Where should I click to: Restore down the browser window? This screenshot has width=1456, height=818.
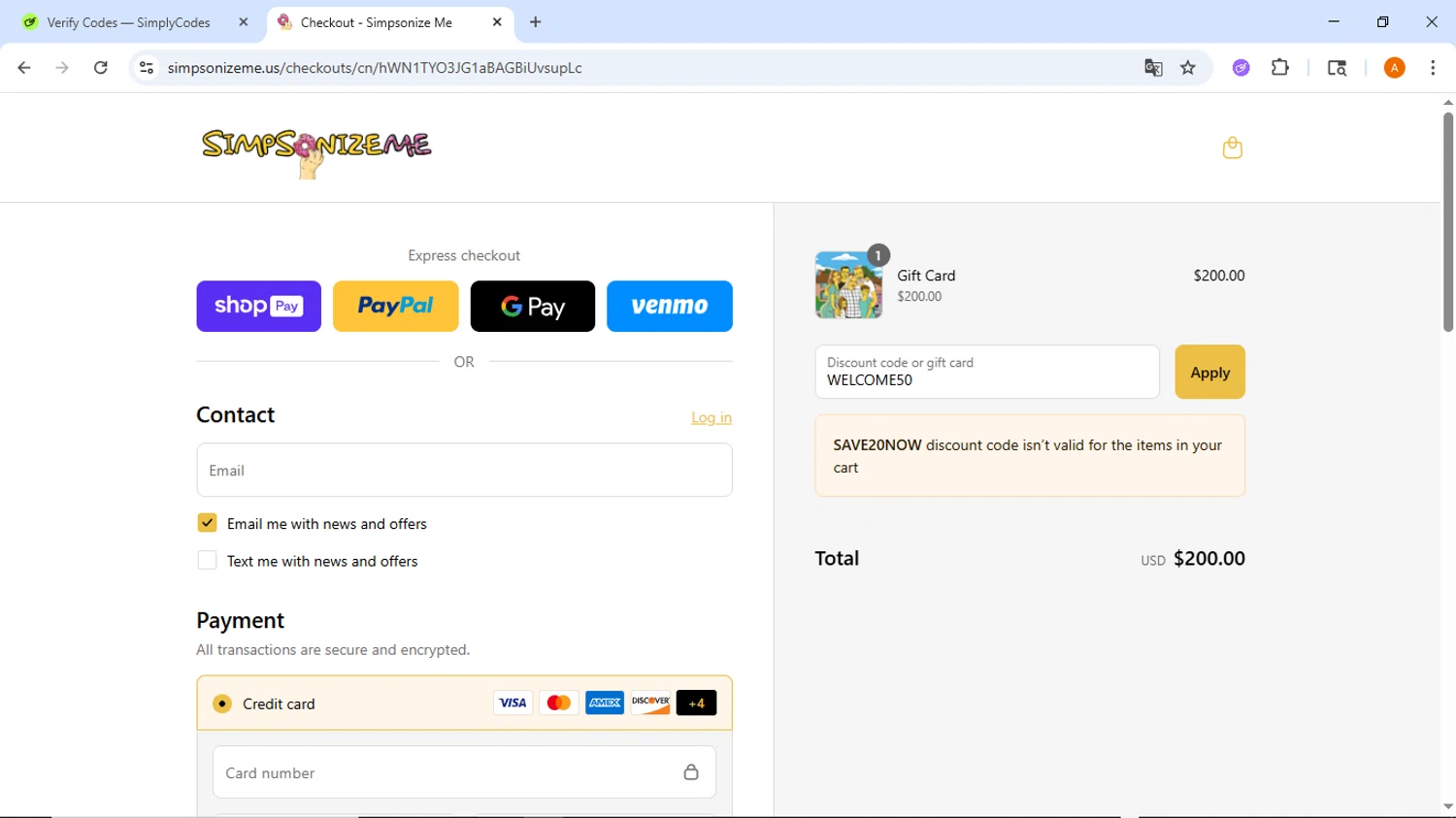click(x=1382, y=21)
